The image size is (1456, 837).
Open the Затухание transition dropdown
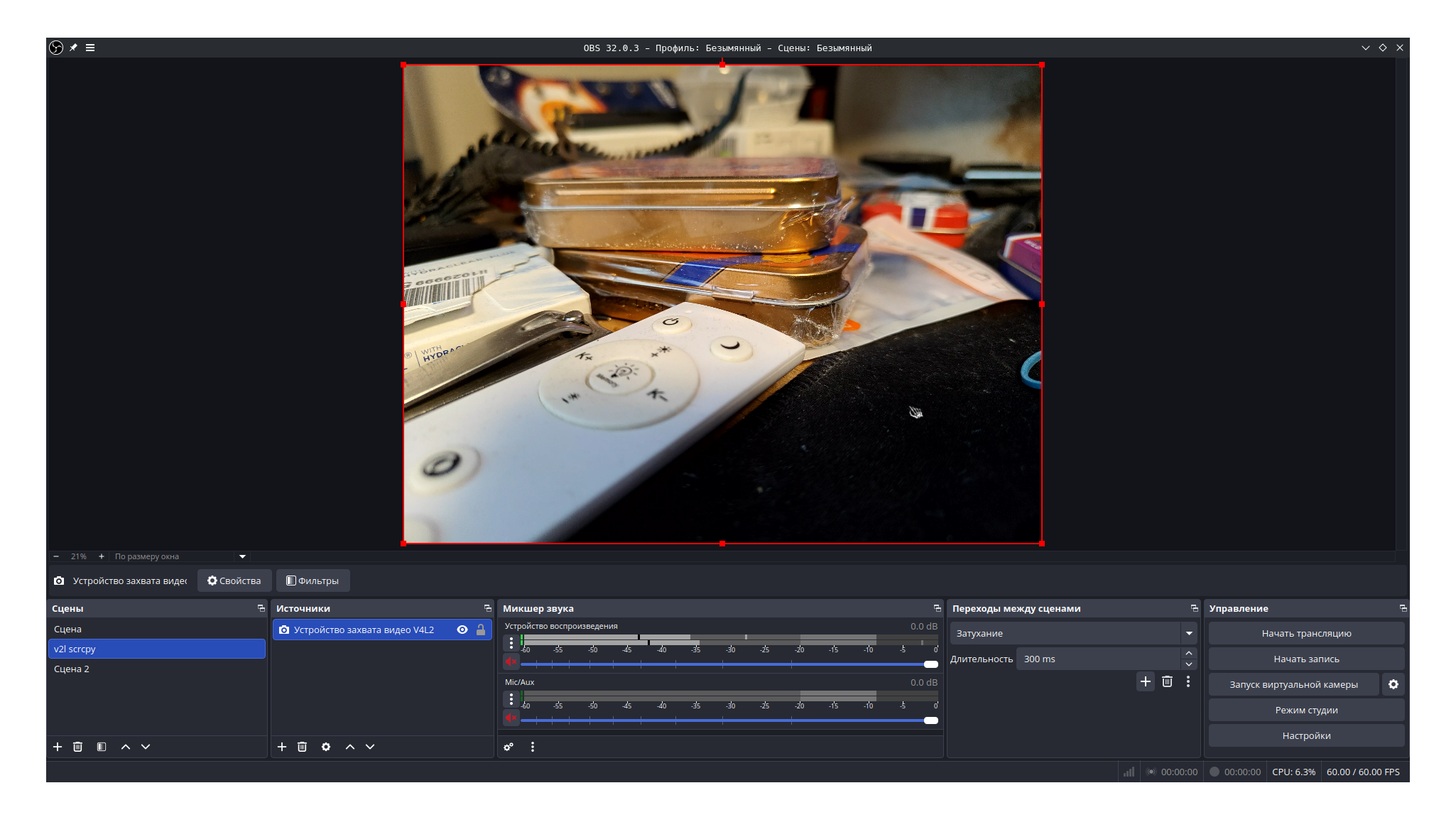pyautogui.click(x=1189, y=633)
